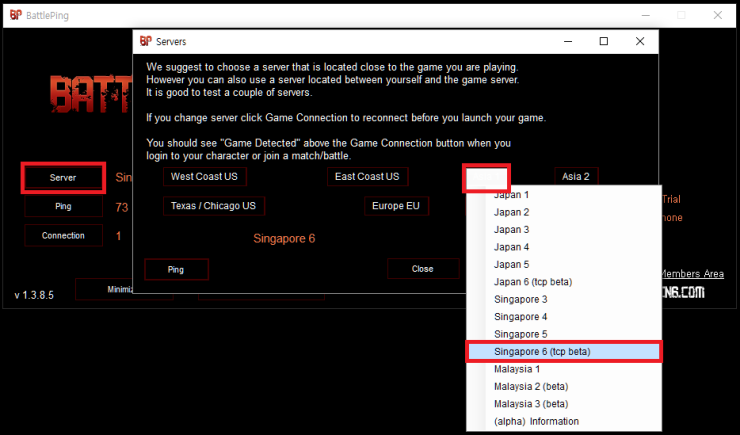Click version text v 1.3.8.5

coord(34,295)
